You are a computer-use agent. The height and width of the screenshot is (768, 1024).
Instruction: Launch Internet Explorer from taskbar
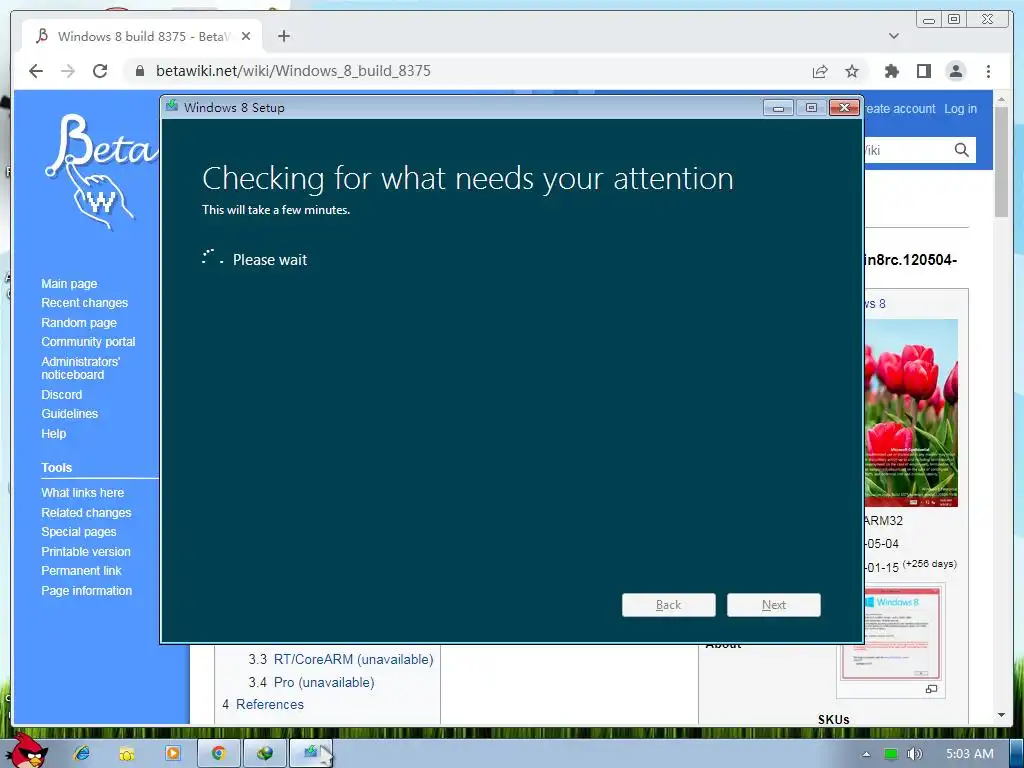pos(82,754)
